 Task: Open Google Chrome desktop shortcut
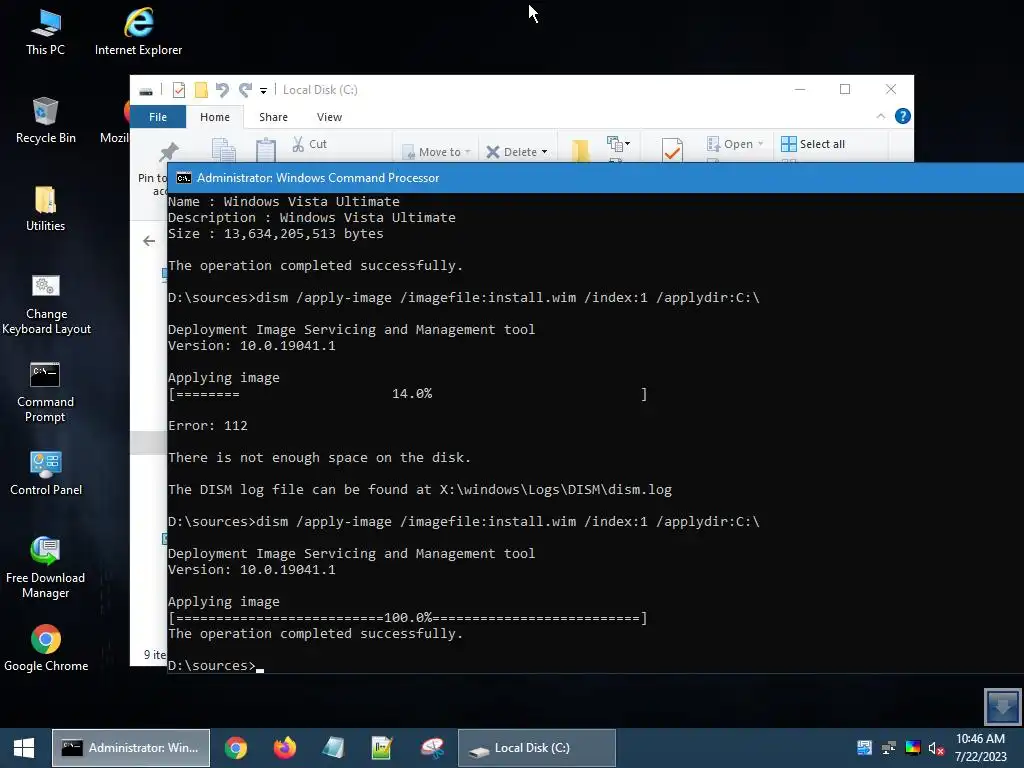point(46,648)
